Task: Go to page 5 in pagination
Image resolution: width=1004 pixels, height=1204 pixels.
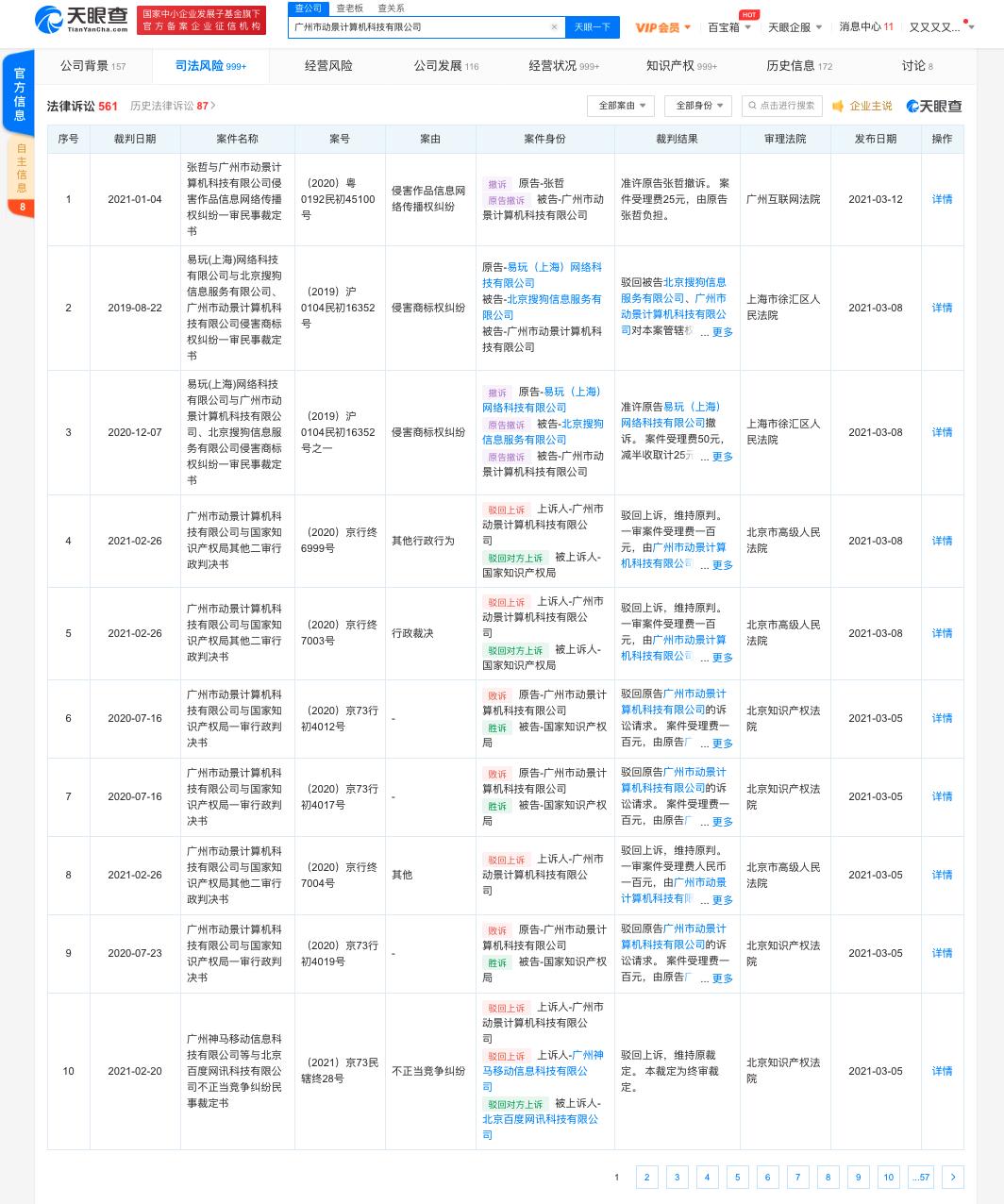Action: (737, 1177)
